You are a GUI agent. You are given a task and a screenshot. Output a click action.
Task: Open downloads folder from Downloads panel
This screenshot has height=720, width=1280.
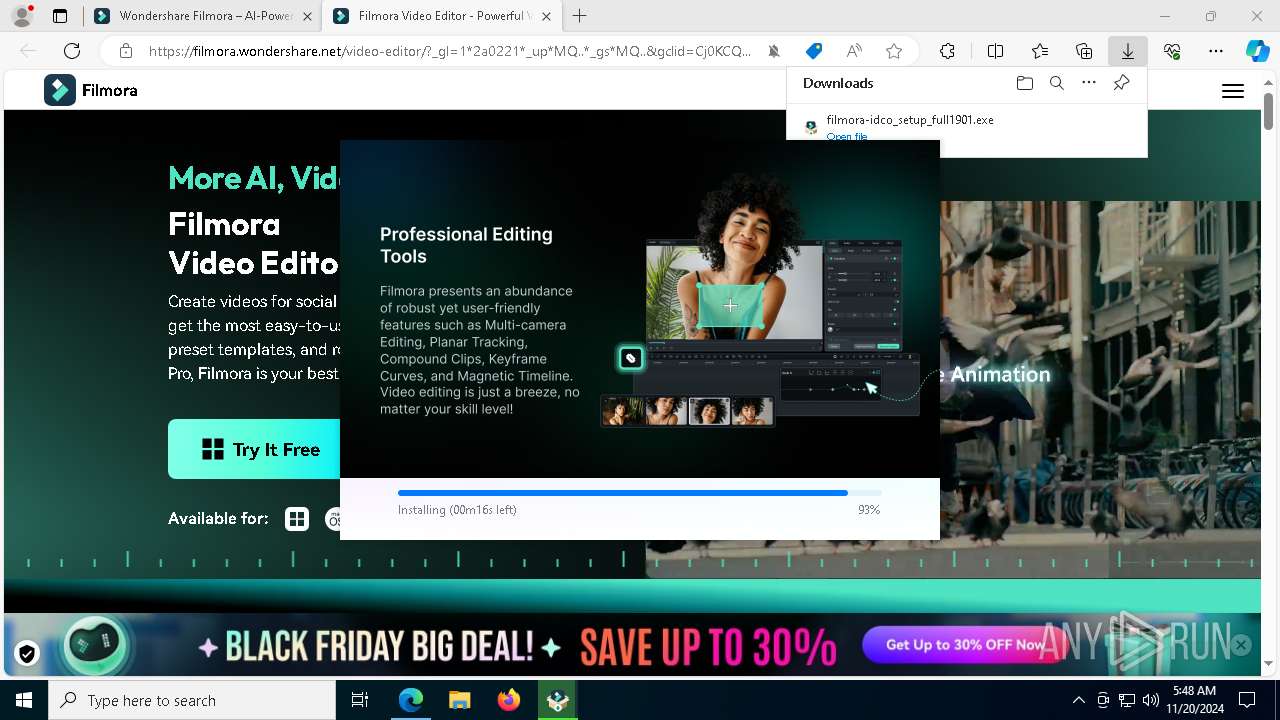click(1024, 83)
